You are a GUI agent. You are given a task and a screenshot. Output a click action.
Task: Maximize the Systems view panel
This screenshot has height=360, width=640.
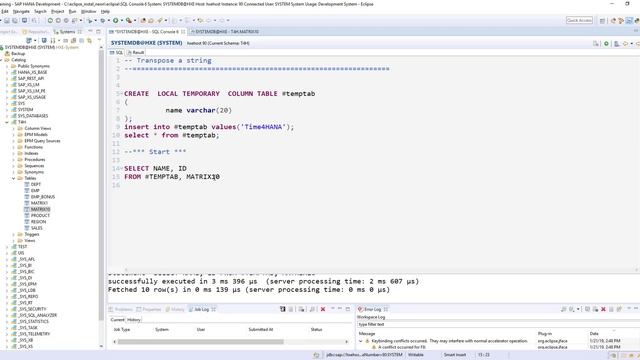pos(98,31)
